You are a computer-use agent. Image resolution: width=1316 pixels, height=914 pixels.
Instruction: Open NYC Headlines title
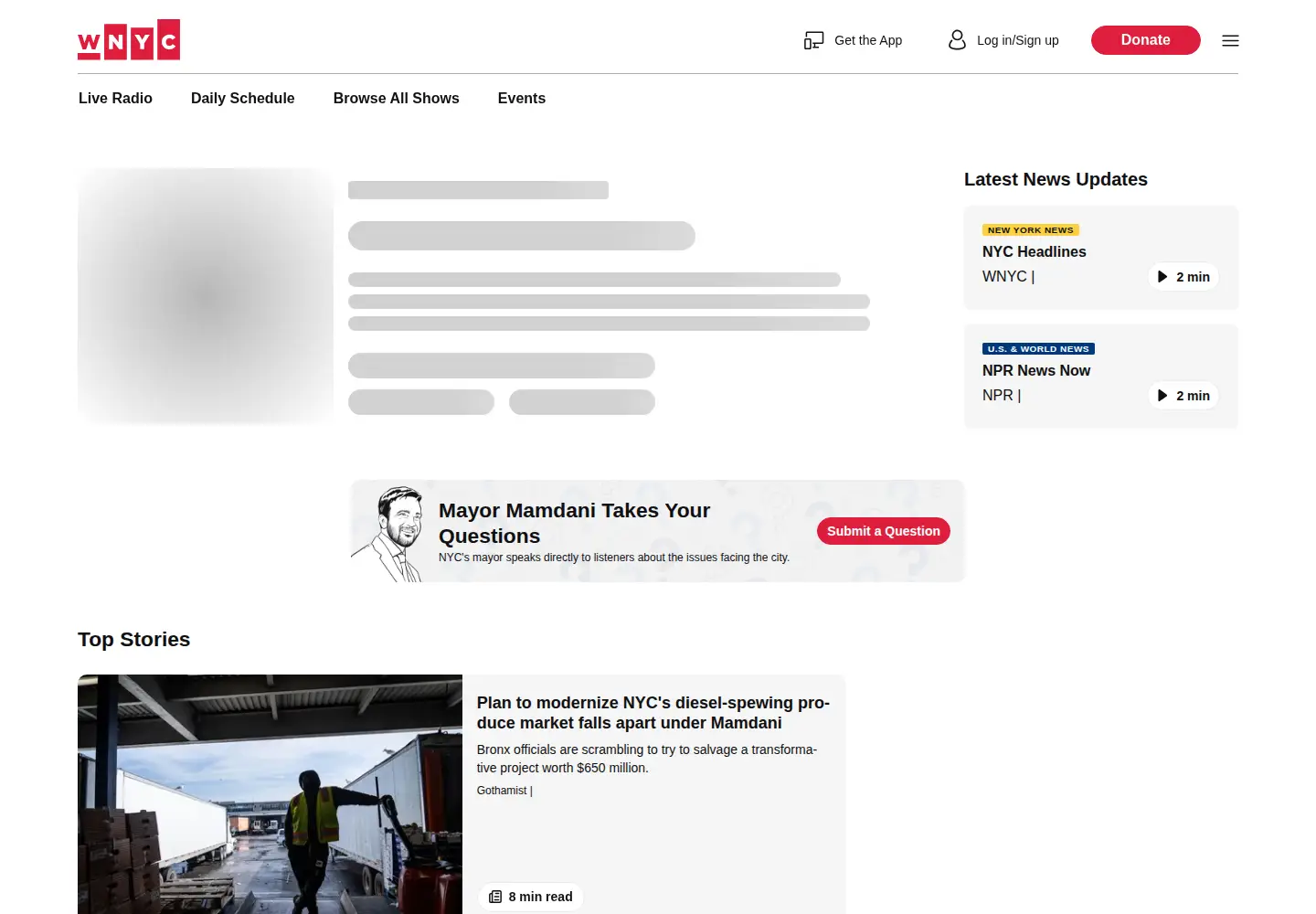1034,251
